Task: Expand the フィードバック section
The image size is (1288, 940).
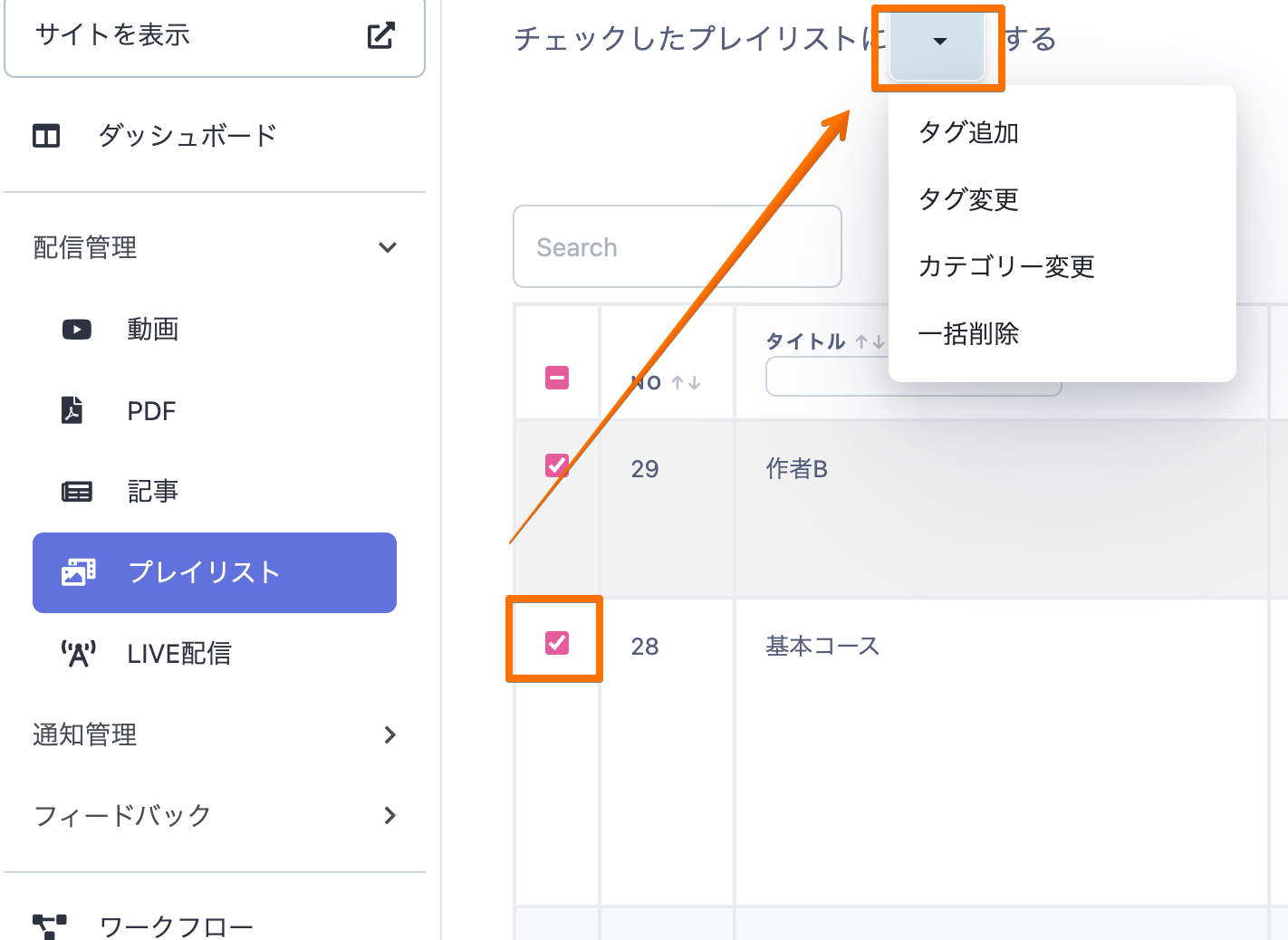Action: [x=389, y=815]
